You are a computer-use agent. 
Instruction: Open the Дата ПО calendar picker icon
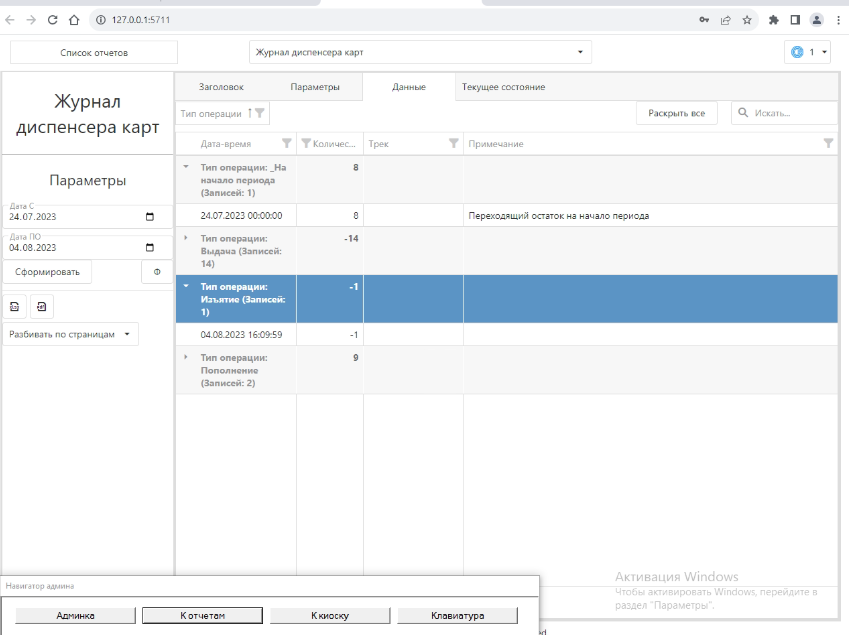(150, 247)
